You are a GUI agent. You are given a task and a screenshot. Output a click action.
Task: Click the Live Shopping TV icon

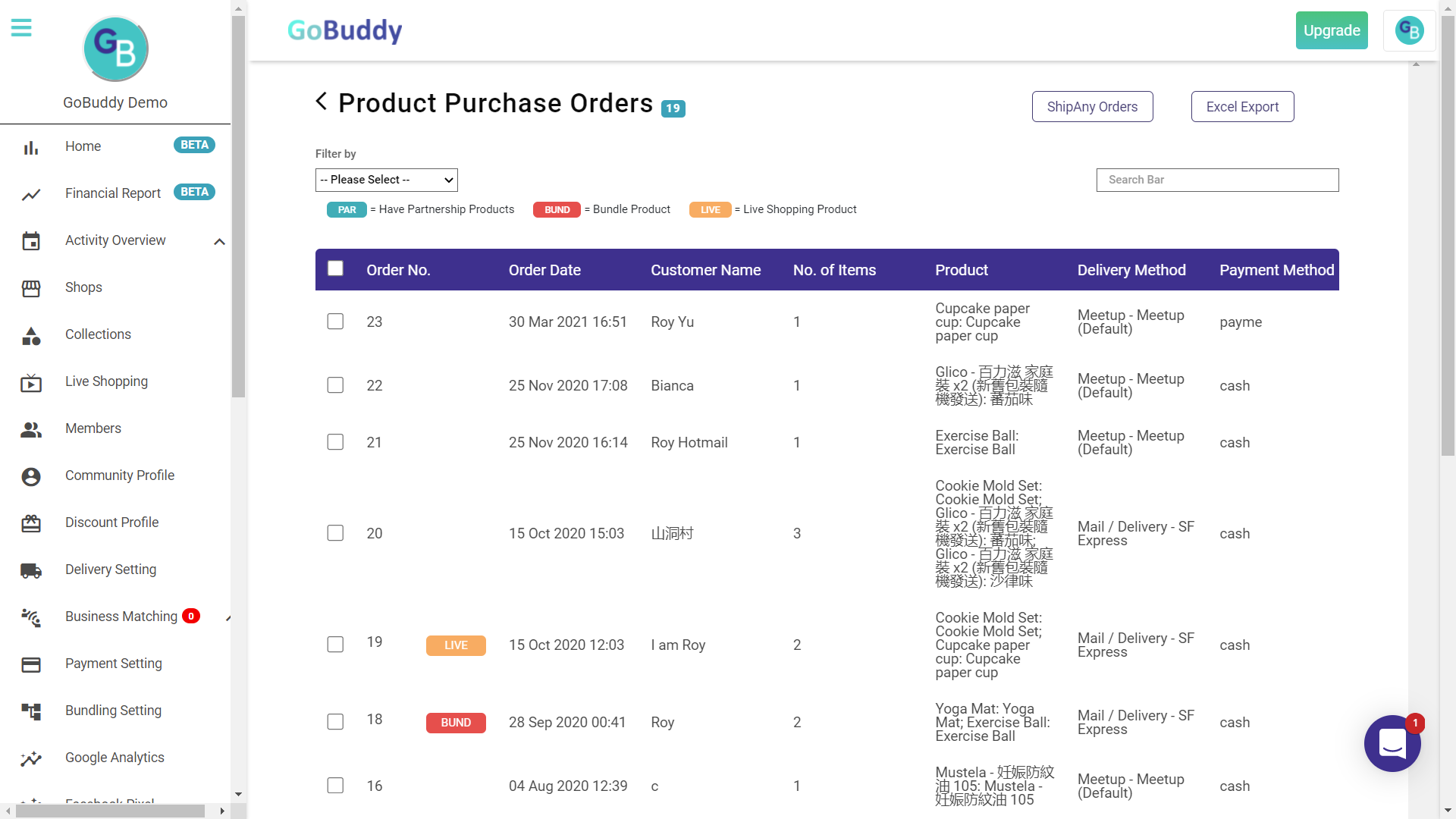coord(31,383)
